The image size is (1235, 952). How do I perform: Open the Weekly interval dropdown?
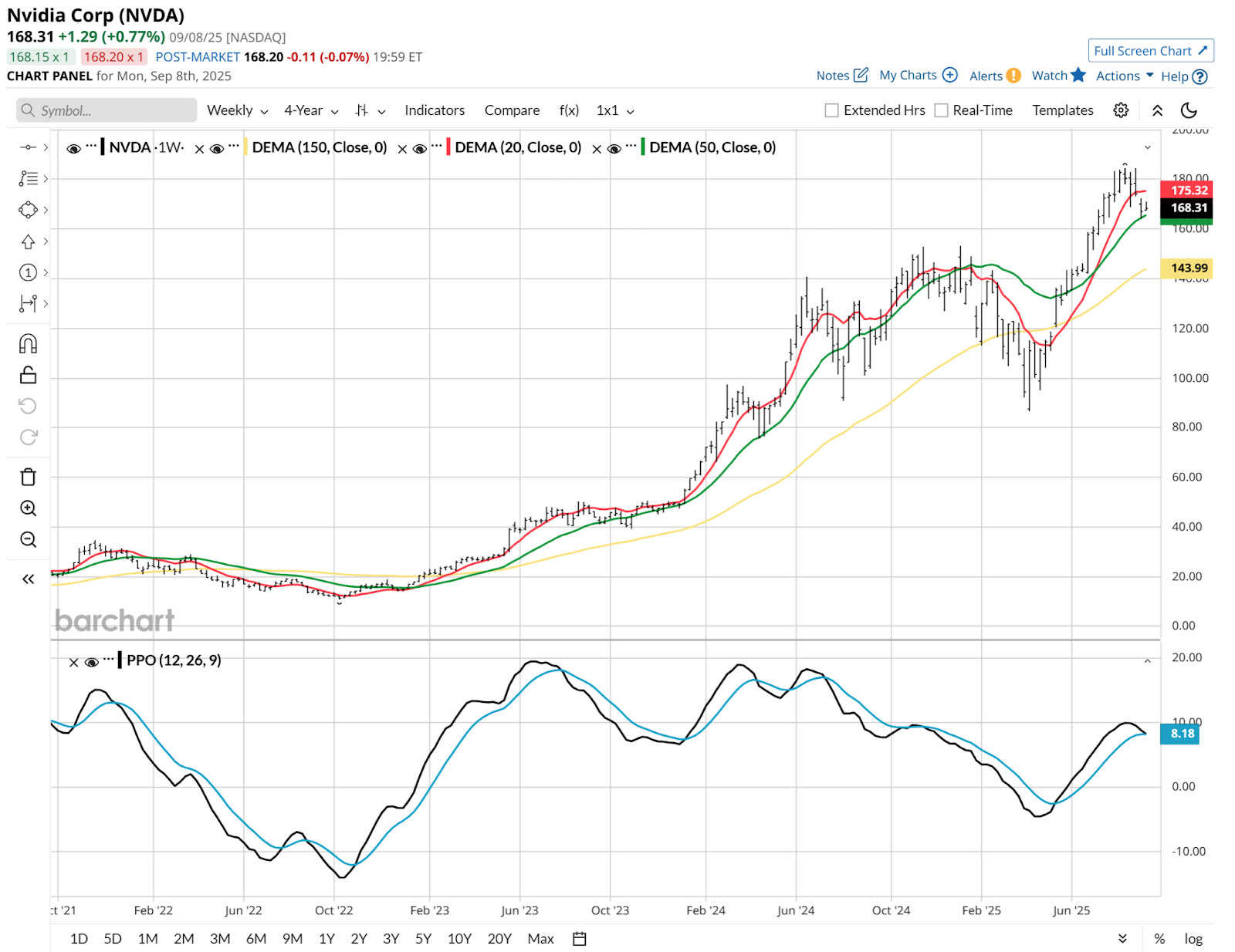(x=237, y=110)
